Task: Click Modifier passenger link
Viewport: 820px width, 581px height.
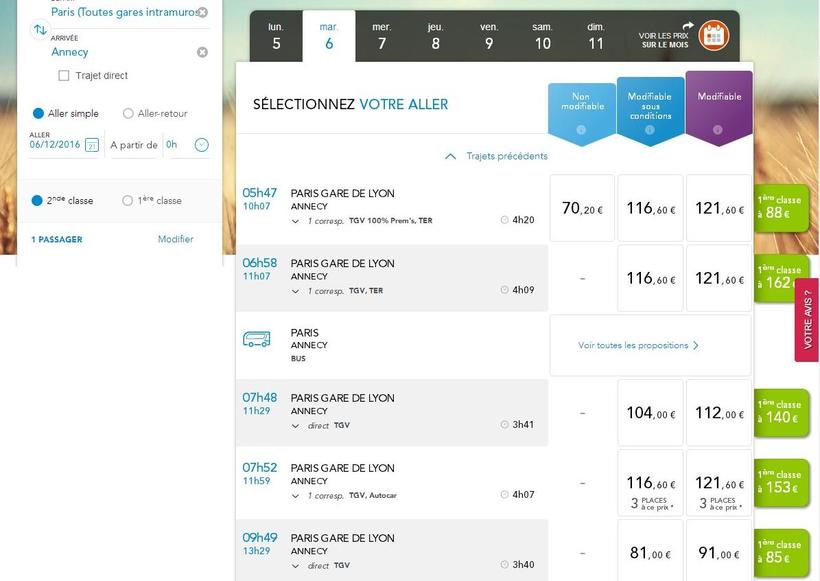Action: point(175,239)
